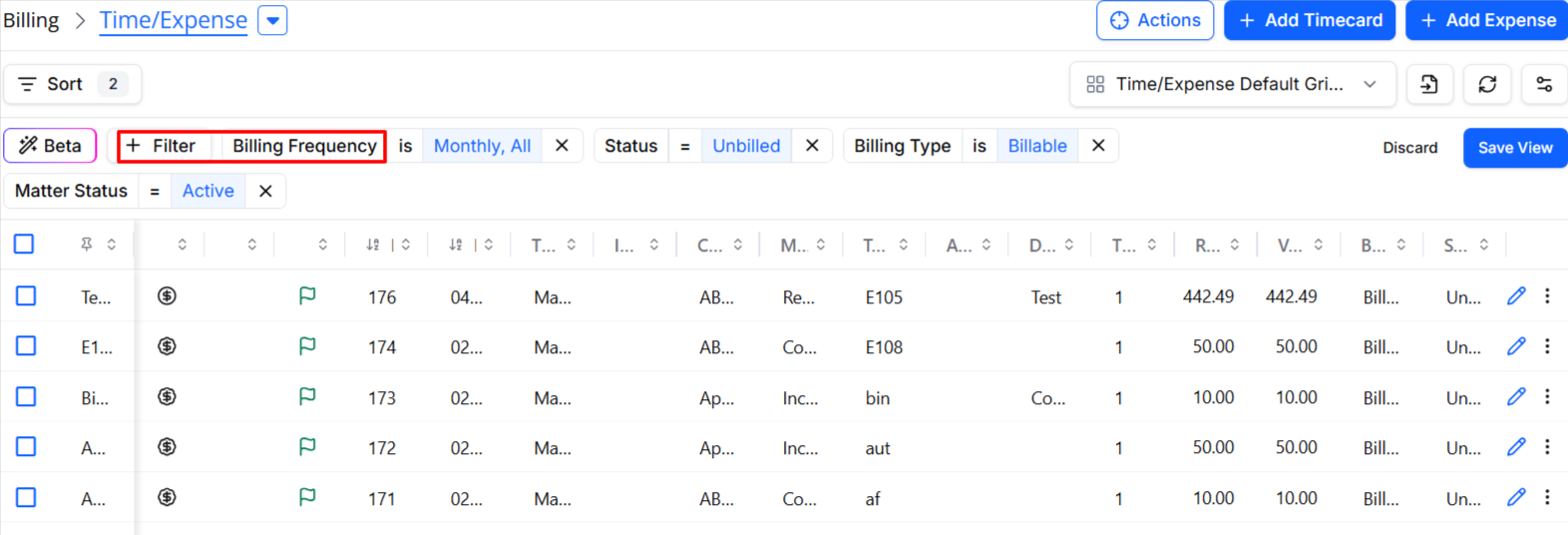Image resolution: width=1568 pixels, height=535 pixels.
Task: Remove the Matter Status Active filter
Action: pyautogui.click(x=265, y=191)
